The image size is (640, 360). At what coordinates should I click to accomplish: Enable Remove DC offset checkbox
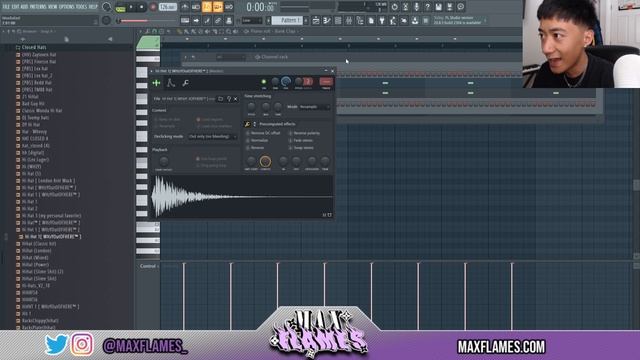coord(248,133)
